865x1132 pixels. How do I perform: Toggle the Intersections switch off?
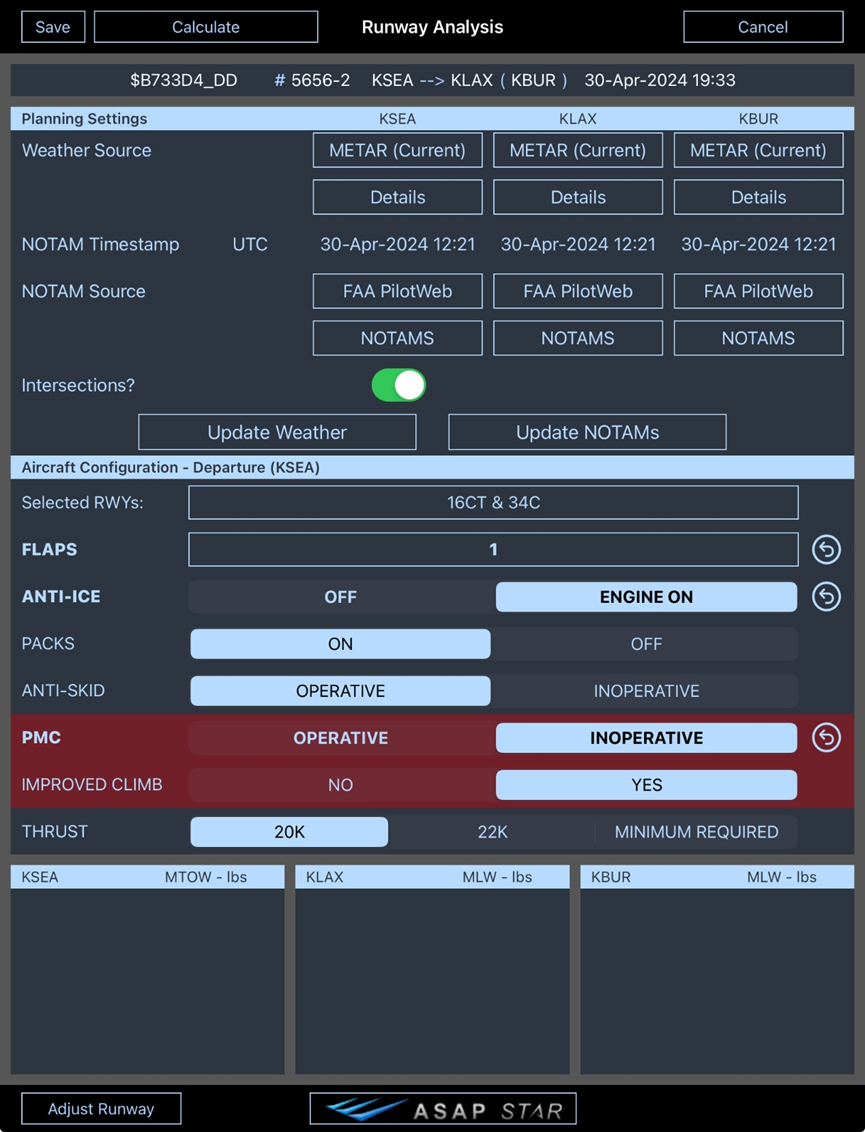tap(399, 385)
